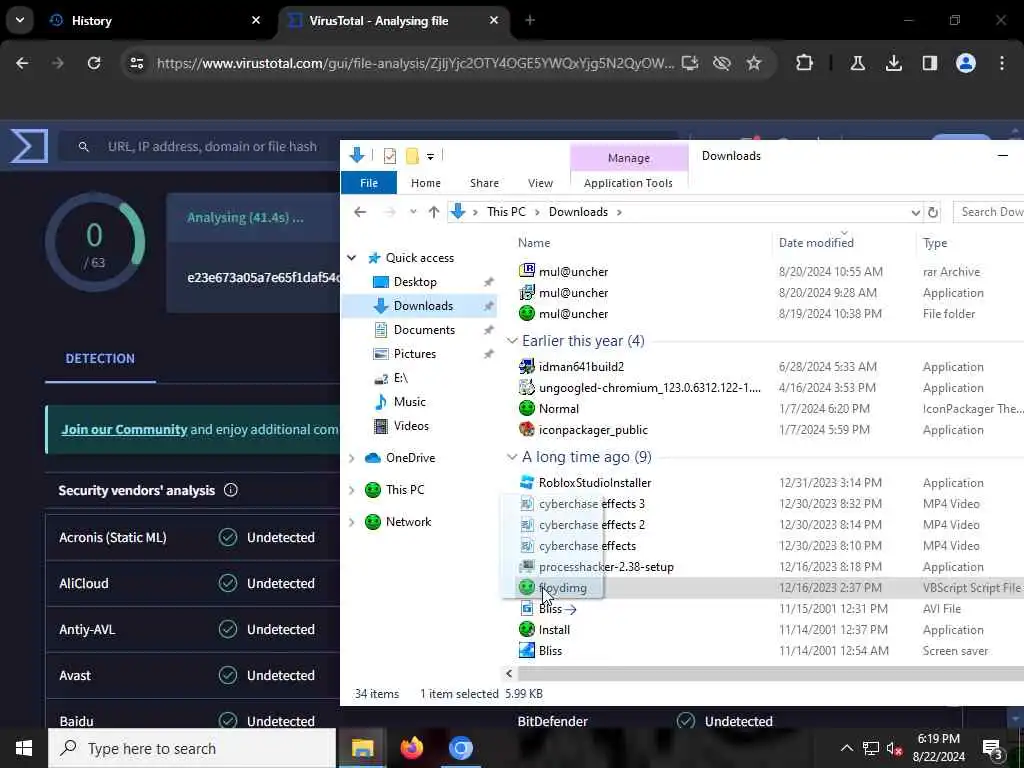The width and height of the screenshot is (1024, 768).
Task: Open a new Chrome tab
Action: click(530, 21)
